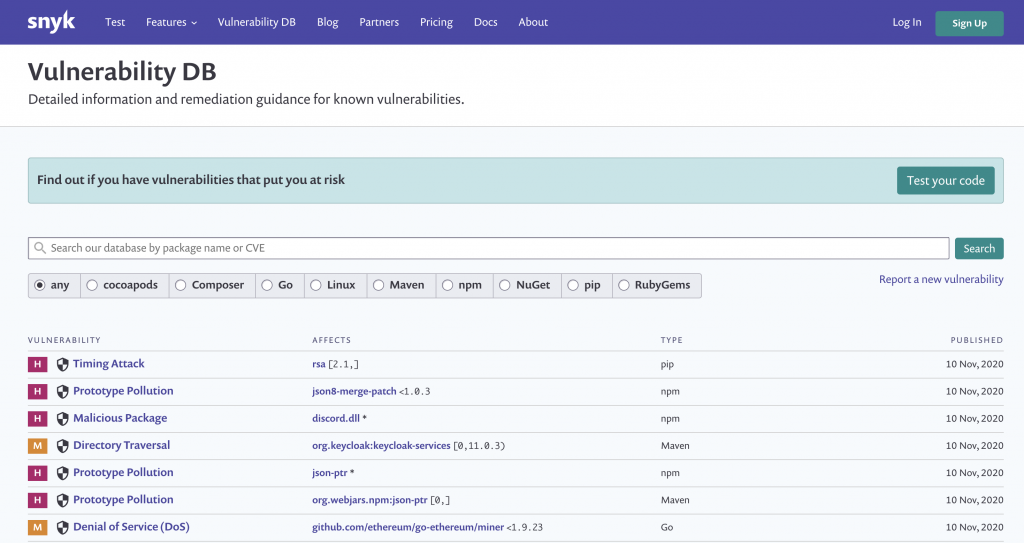The width and height of the screenshot is (1024, 543).
Task: Click the shield icon next to Denial of Service
Action: 63,527
